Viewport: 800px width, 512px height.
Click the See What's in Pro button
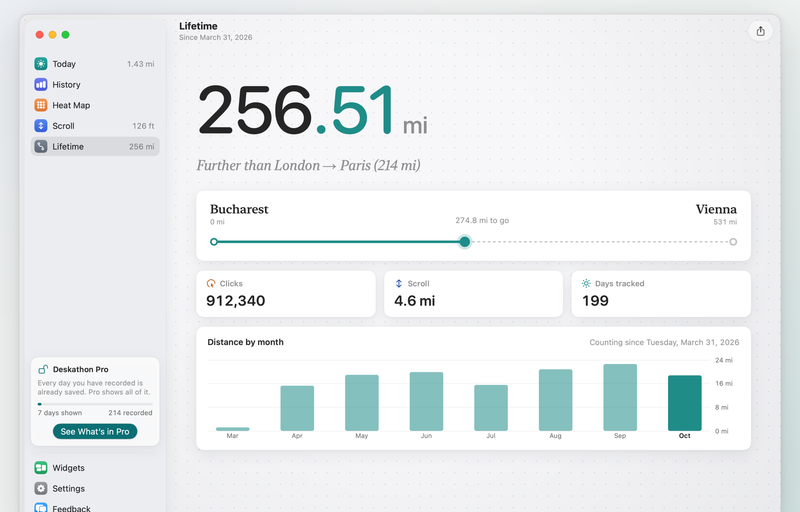point(95,431)
